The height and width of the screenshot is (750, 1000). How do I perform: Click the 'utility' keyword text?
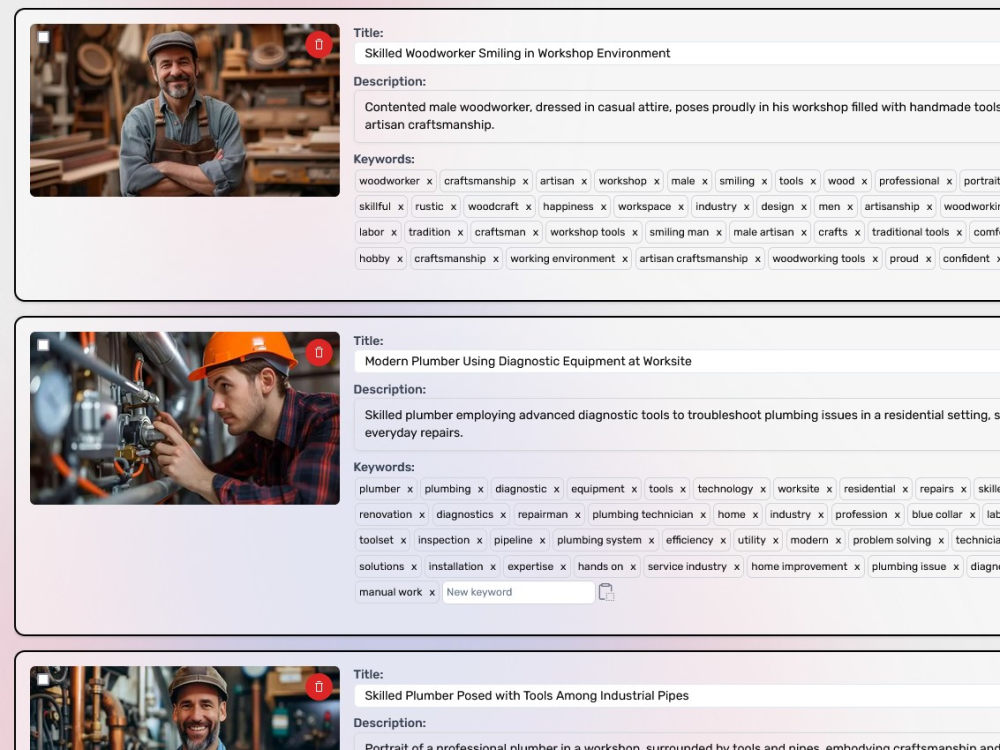click(x=751, y=540)
